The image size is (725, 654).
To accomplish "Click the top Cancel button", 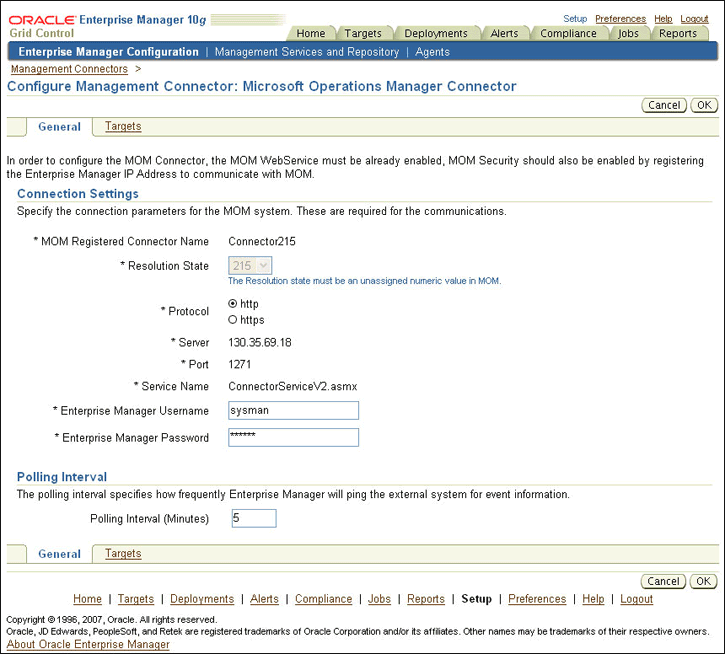I will click(x=664, y=105).
